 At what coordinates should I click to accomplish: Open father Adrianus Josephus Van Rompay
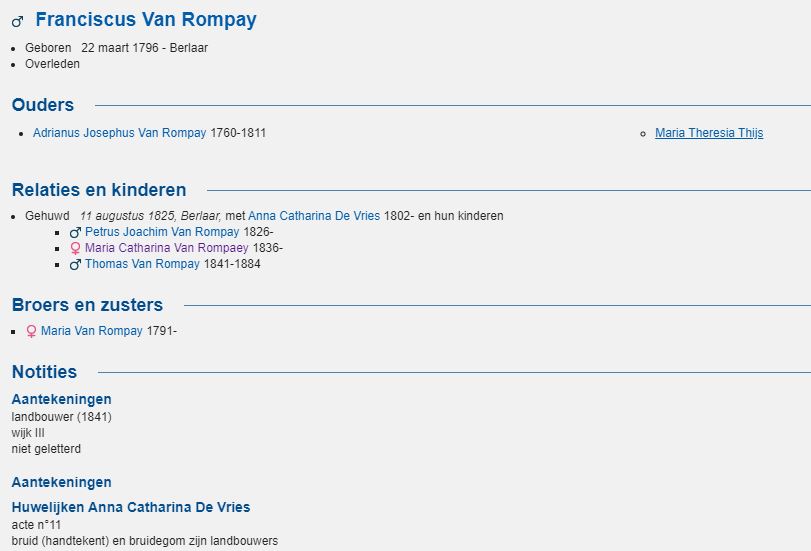[119, 133]
